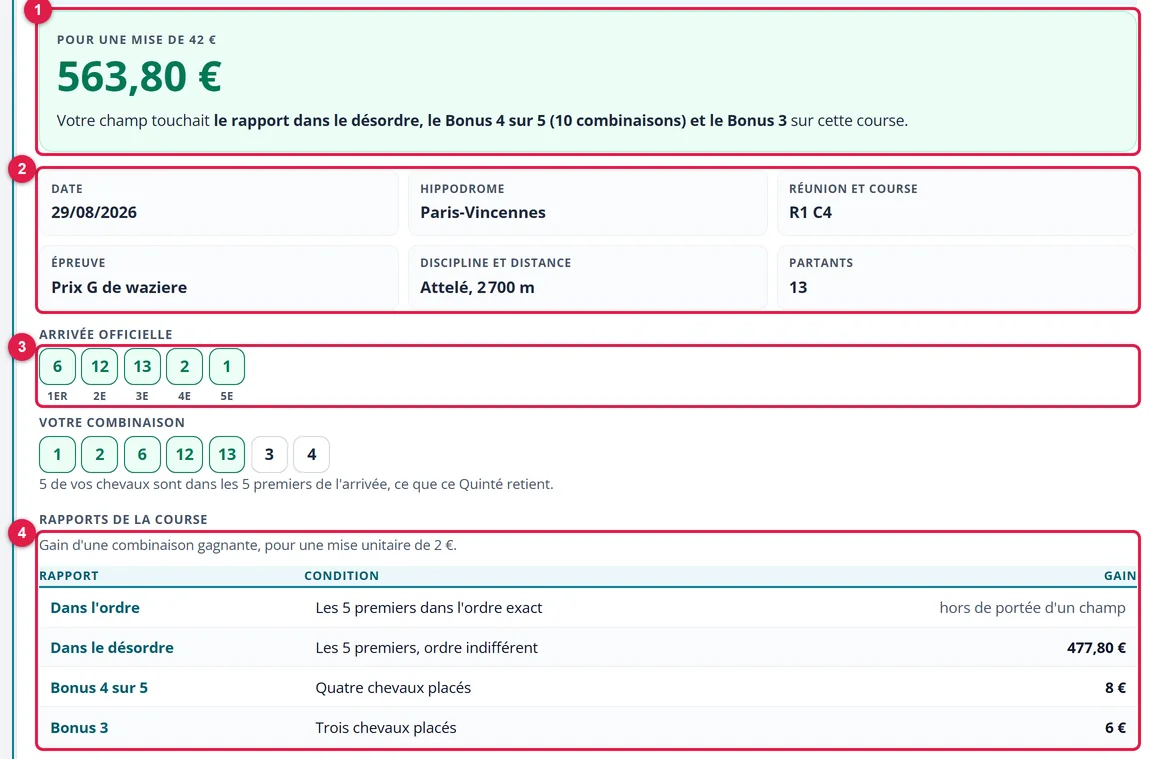Image resolution: width=1149 pixels, height=759 pixels.
Task: Select the 'POUR UNE MISE DE 42 €' label
Action: (x=136, y=40)
